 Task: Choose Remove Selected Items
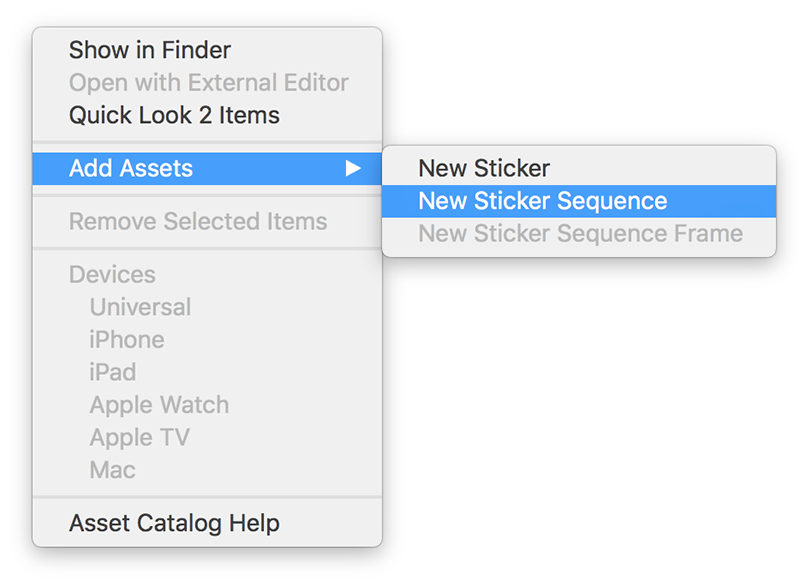197,221
